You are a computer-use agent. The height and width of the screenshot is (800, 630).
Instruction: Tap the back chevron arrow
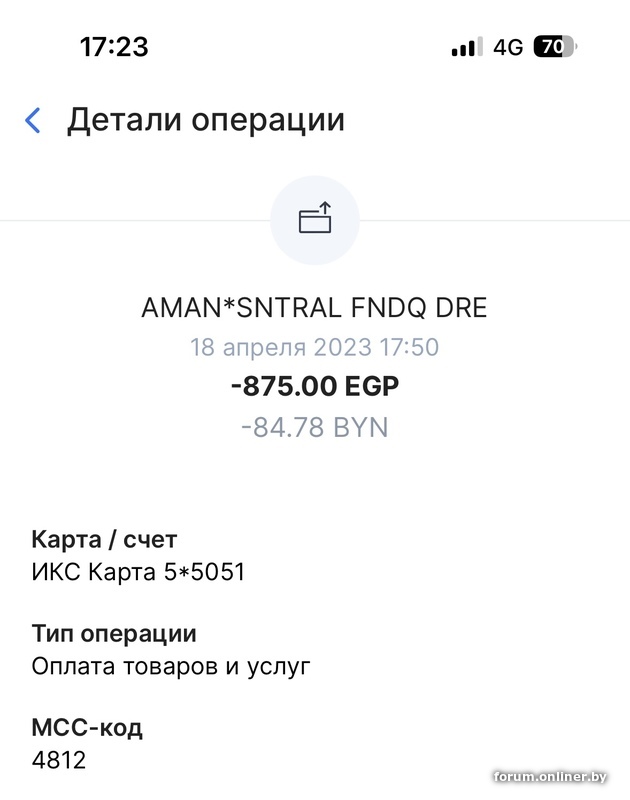pyautogui.click(x=33, y=121)
